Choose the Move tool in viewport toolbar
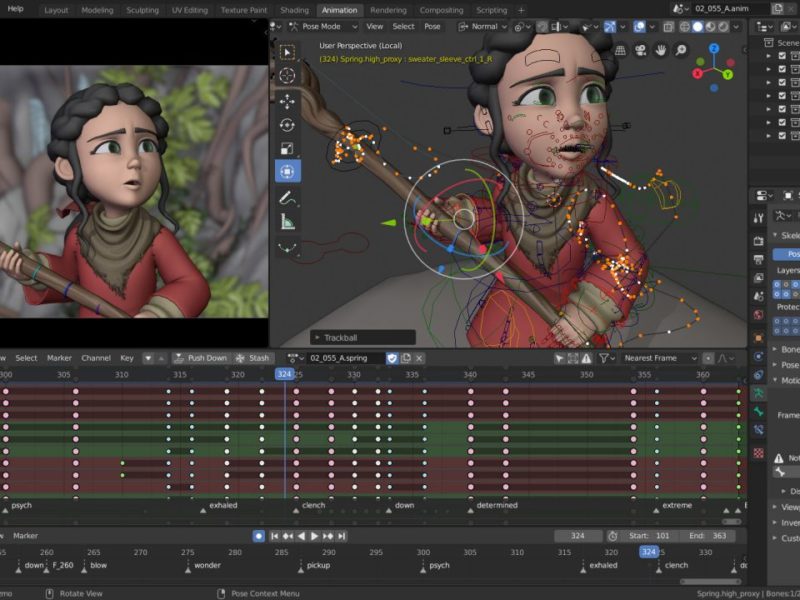This screenshot has width=800, height=600. click(287, 101)
